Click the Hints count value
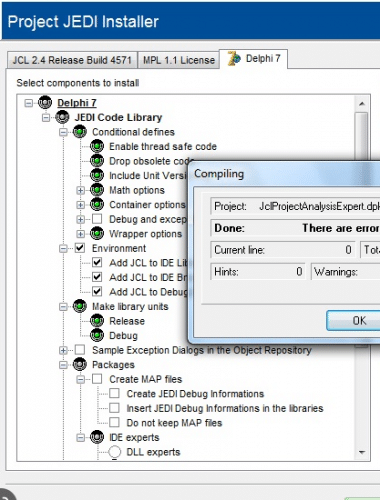Viewport: 380px width, 500px height. point(299,272)
